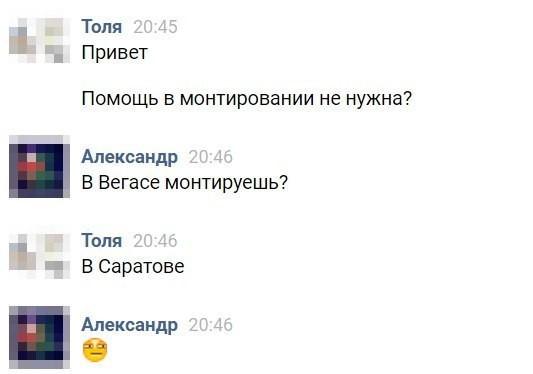Click the 20:46 timestamp next to Толя
533x374 pixels.
coord(155,241)
